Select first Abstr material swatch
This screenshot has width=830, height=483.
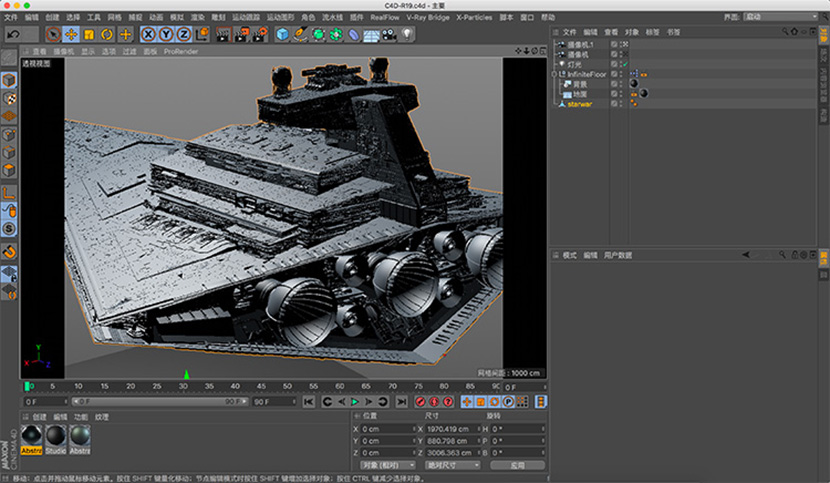[31, 440]
